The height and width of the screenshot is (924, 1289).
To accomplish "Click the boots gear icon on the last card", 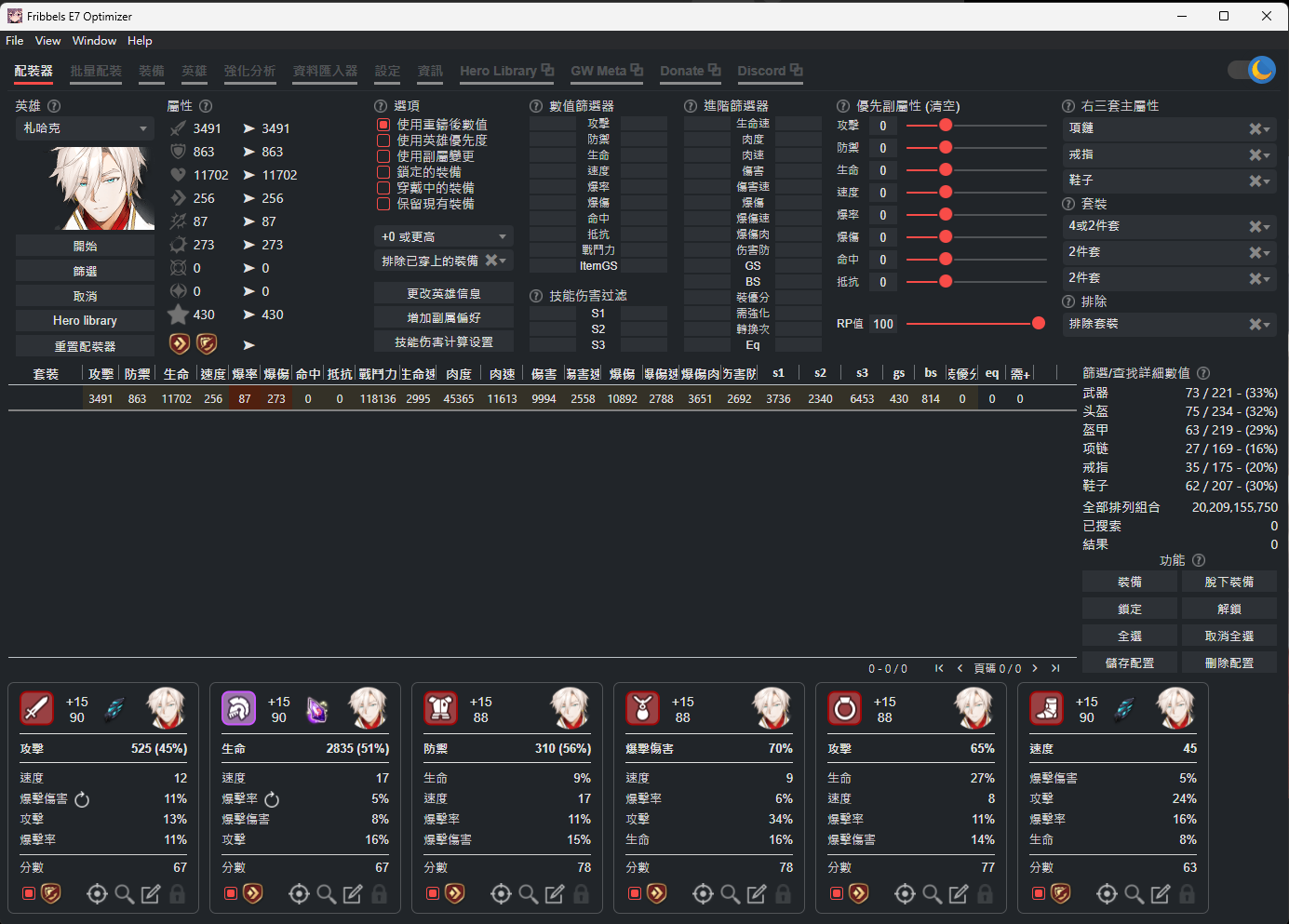I will [1046, 709].
